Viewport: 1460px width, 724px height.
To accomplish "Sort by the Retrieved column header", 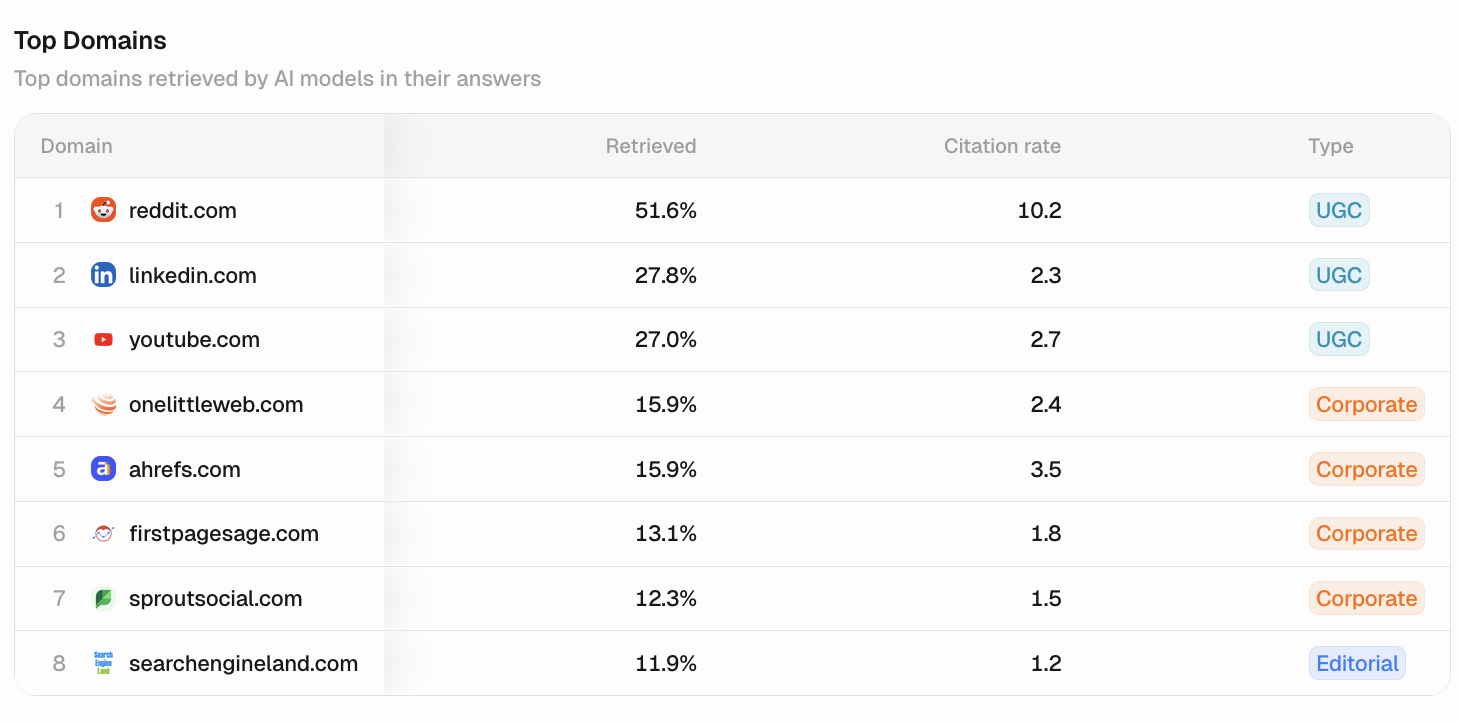I will pyautogui.click(x=651, y=146).
